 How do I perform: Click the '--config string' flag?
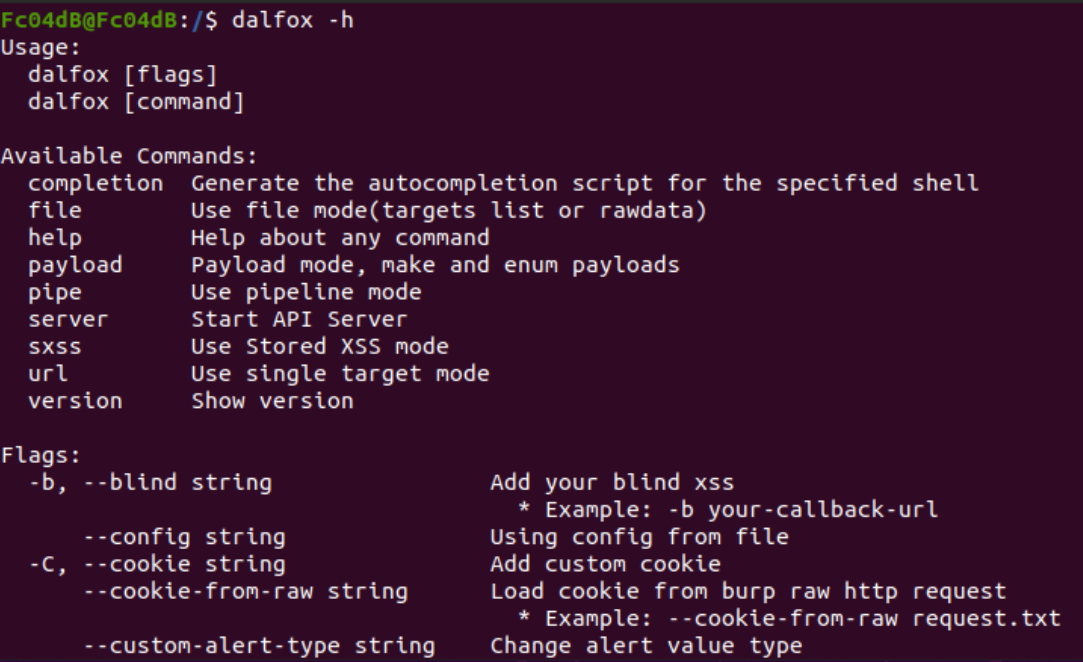(x=184, y=537)
